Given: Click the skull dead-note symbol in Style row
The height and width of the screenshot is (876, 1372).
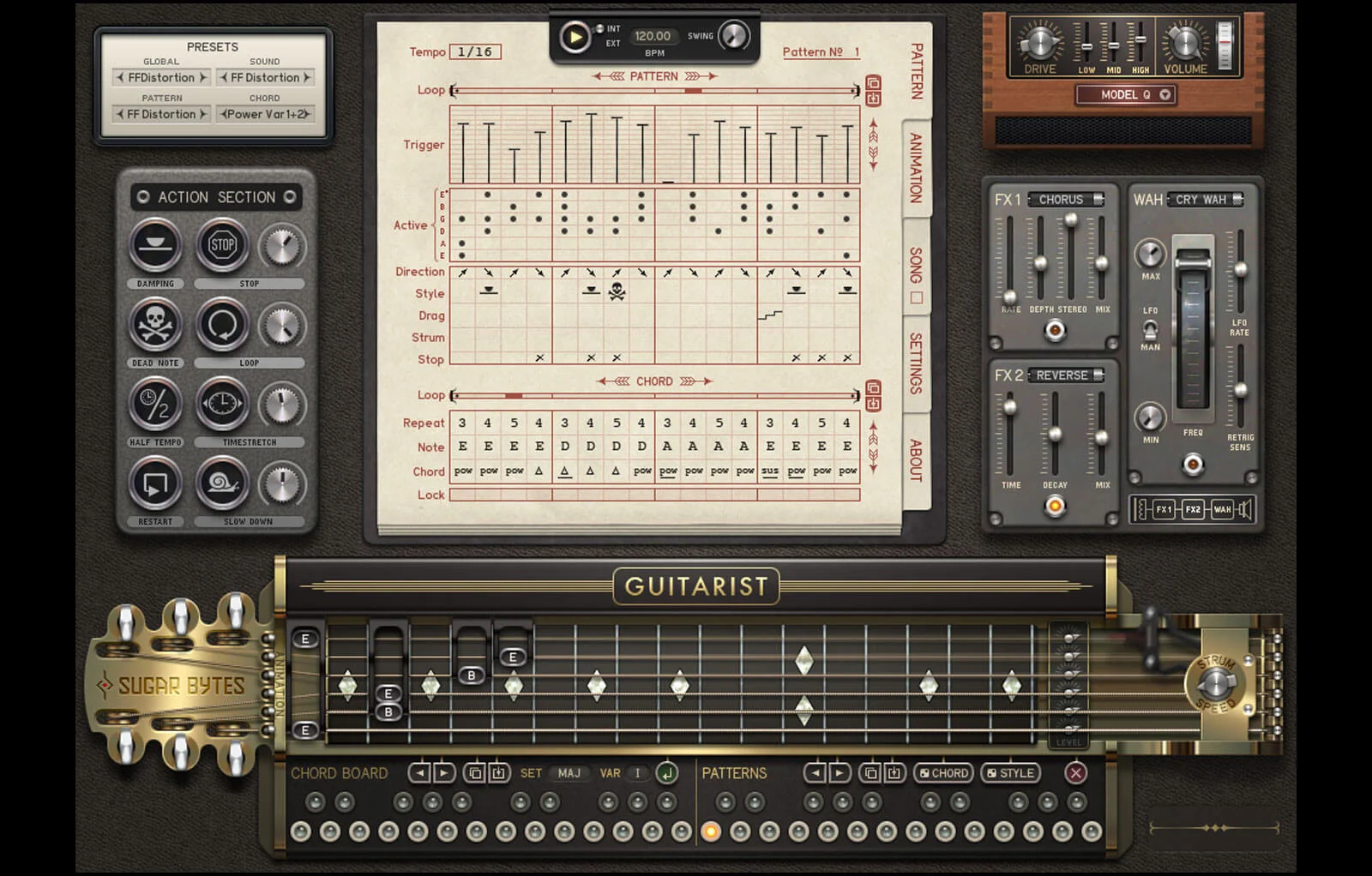Looking at the screenshot, I should click(x=617, y=292).
